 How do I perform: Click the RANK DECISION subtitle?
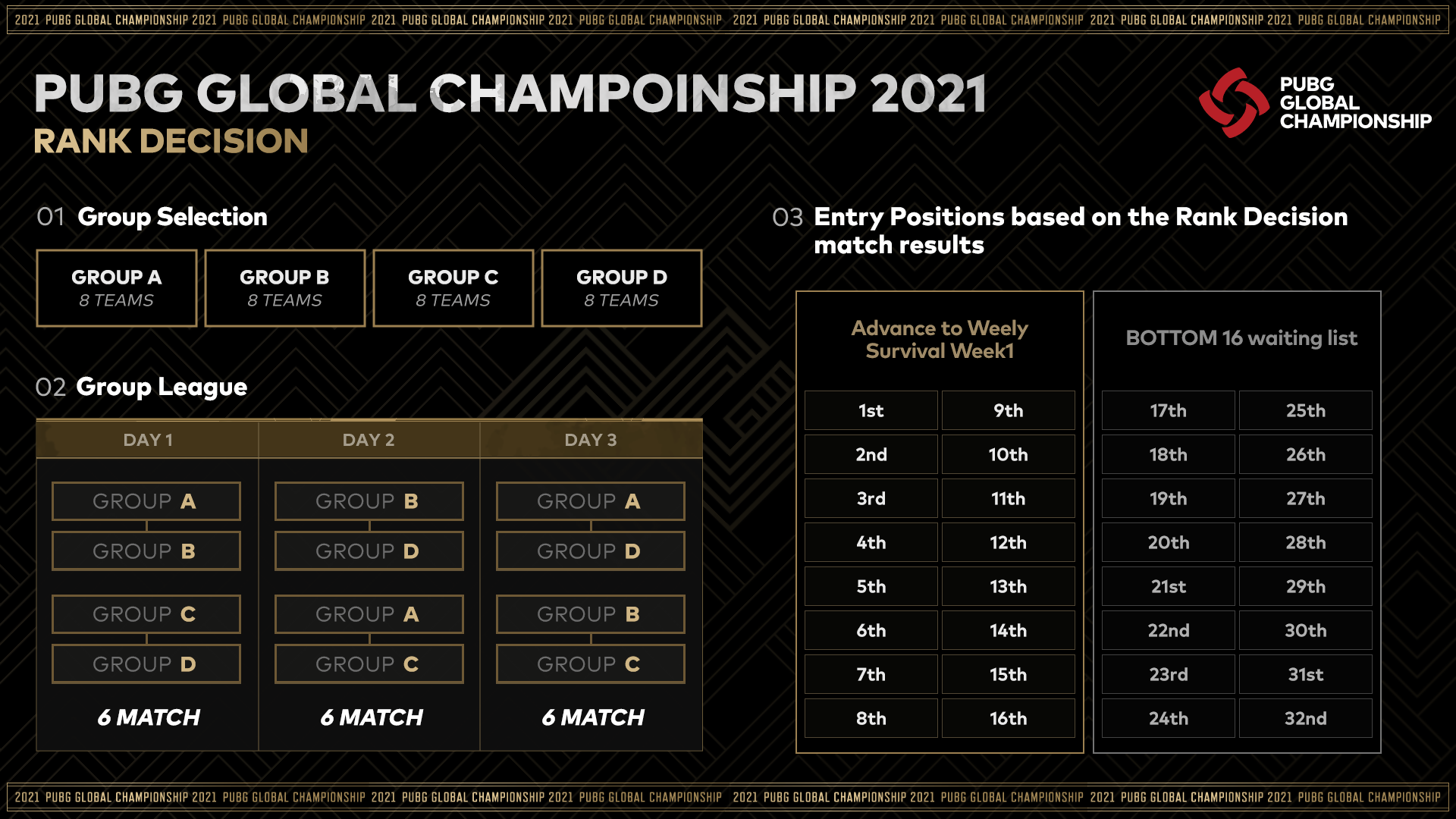171,141
